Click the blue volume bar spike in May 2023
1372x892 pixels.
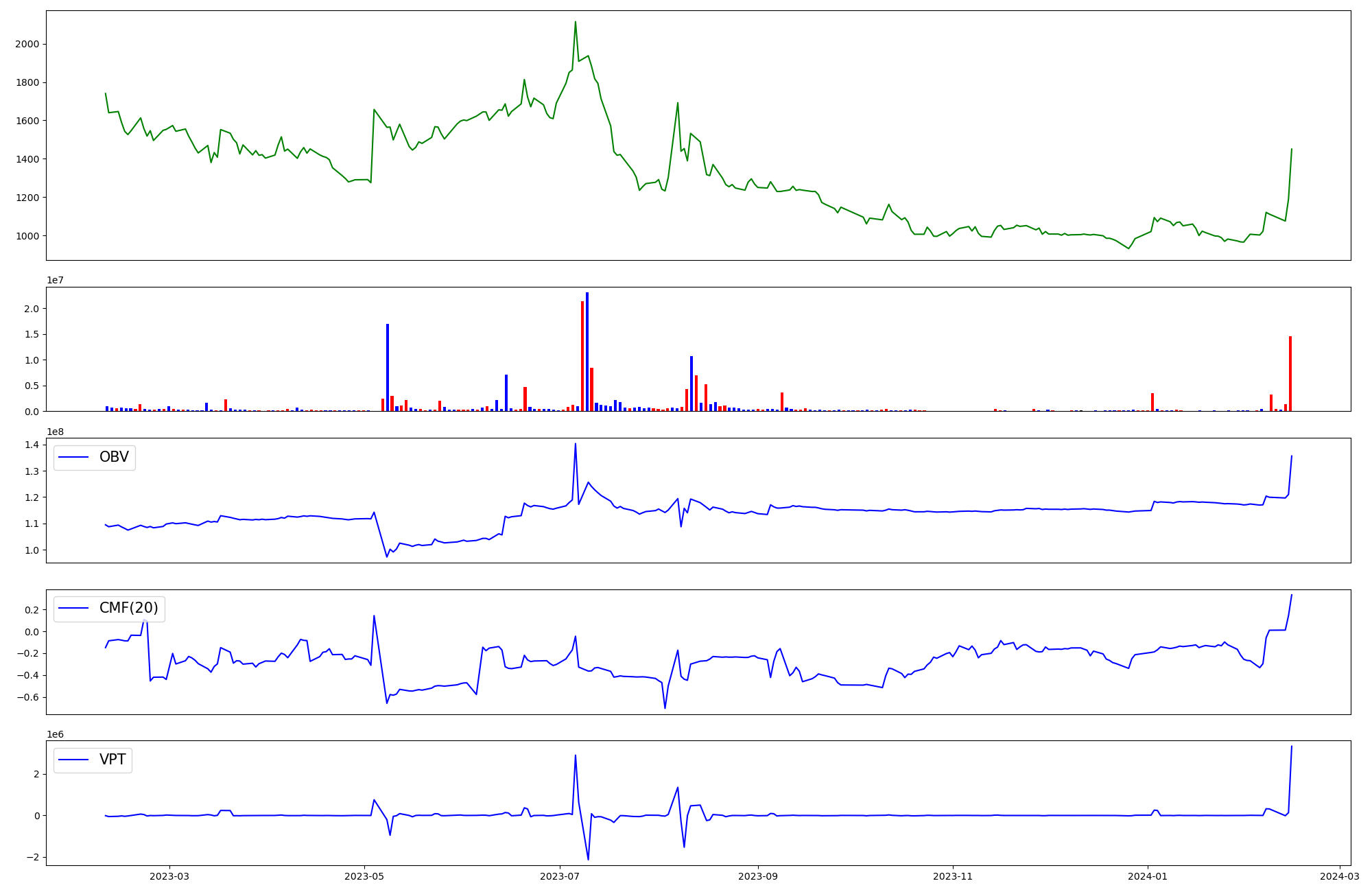pos(388,367)
